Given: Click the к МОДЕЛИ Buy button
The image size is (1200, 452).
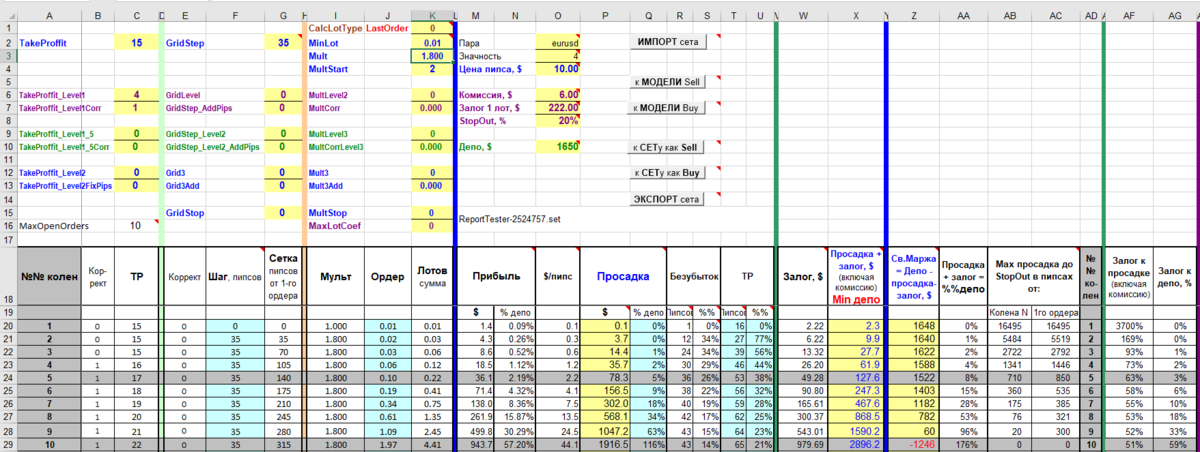Looking at the screenshot, I should pyautogui.click(x=669, y=107).
